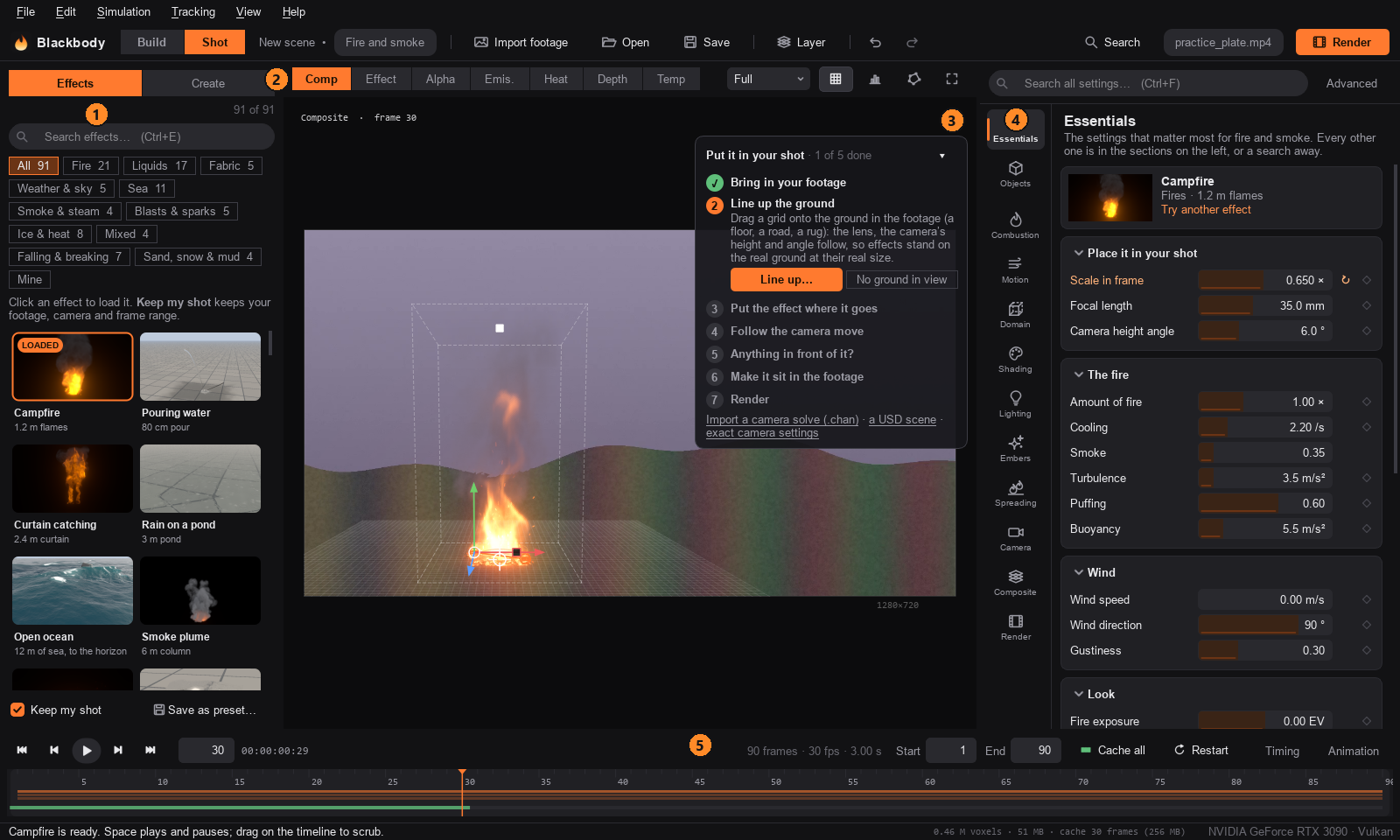This screenshot has height=840, width=1400.
Task: Open the Spreading section
Action: click(x=1015, y=493)
